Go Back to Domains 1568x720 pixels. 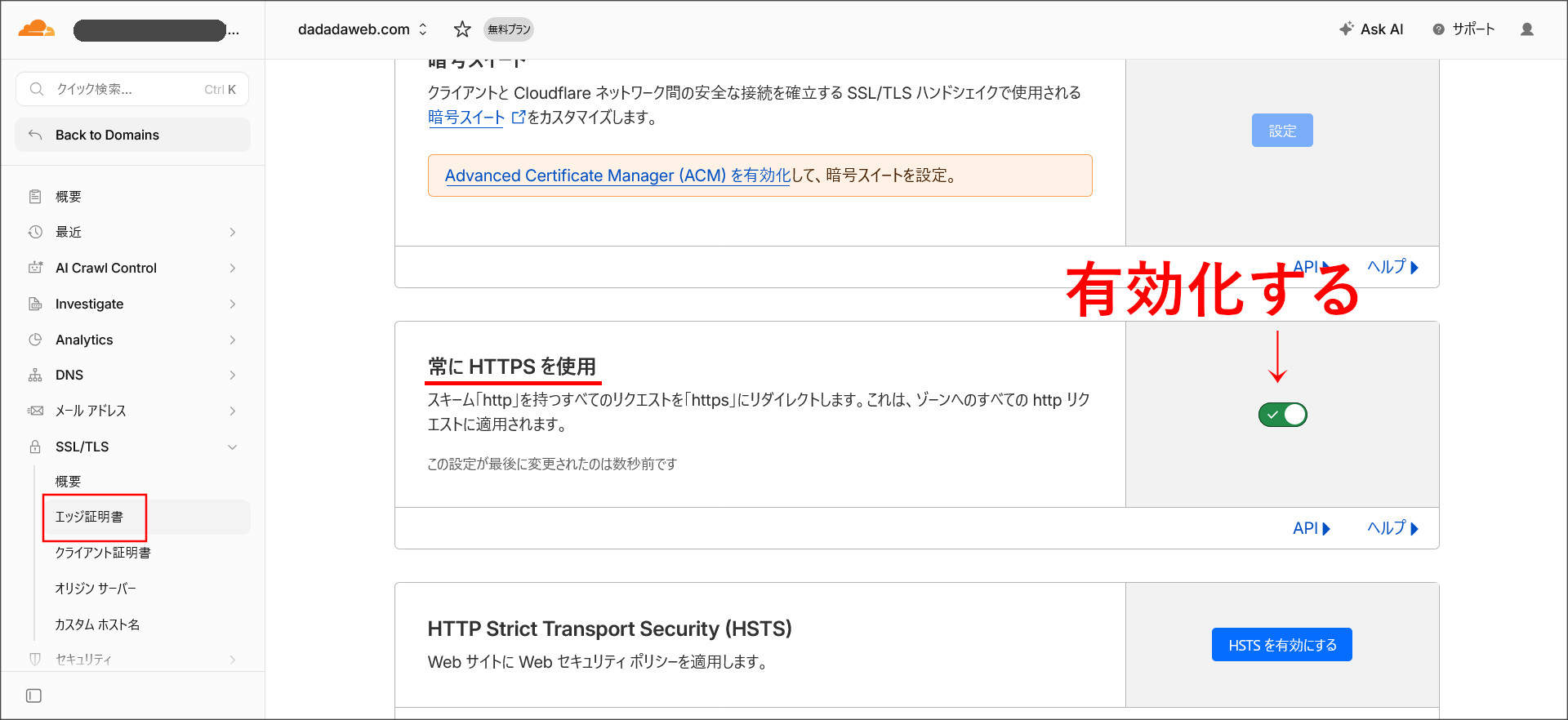click(132, 135)
